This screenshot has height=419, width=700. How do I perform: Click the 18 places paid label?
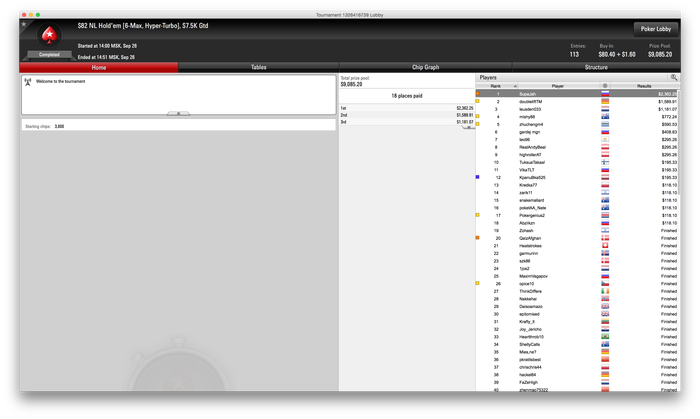[407, 96]
